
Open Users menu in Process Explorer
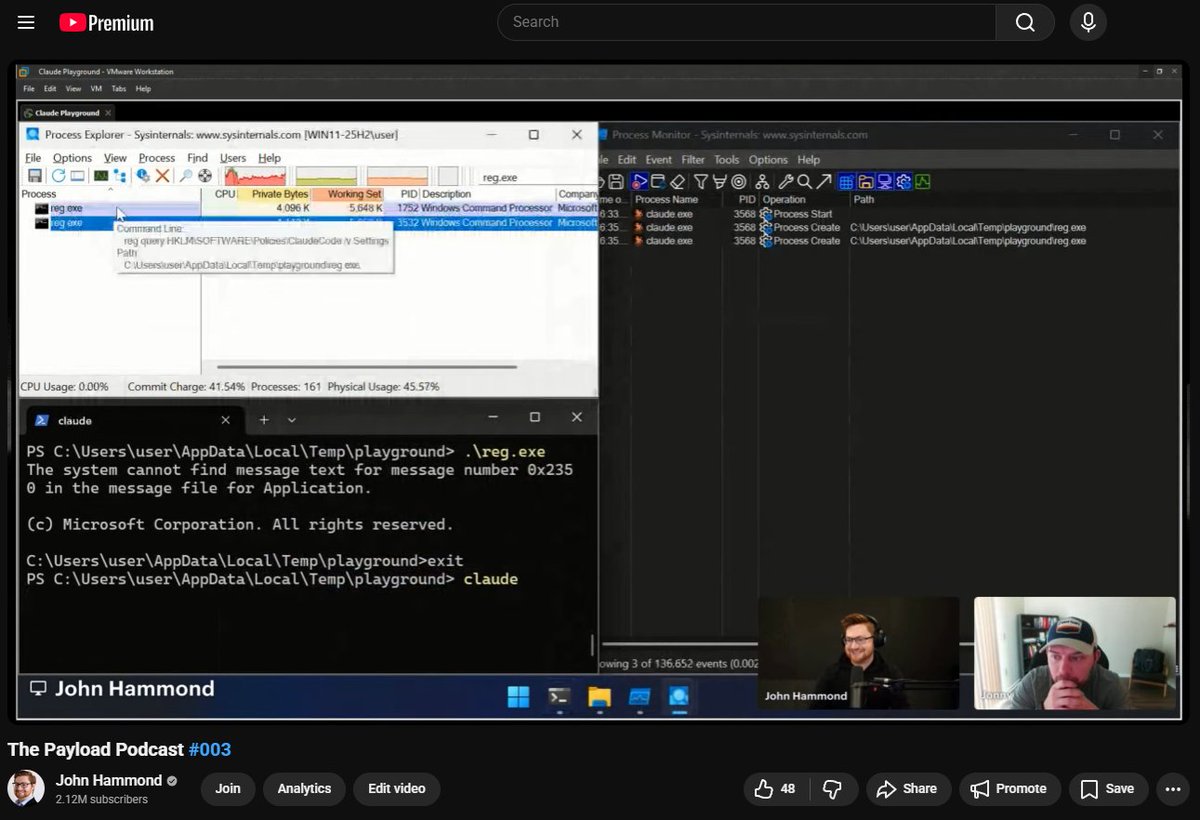pos(233,158)
